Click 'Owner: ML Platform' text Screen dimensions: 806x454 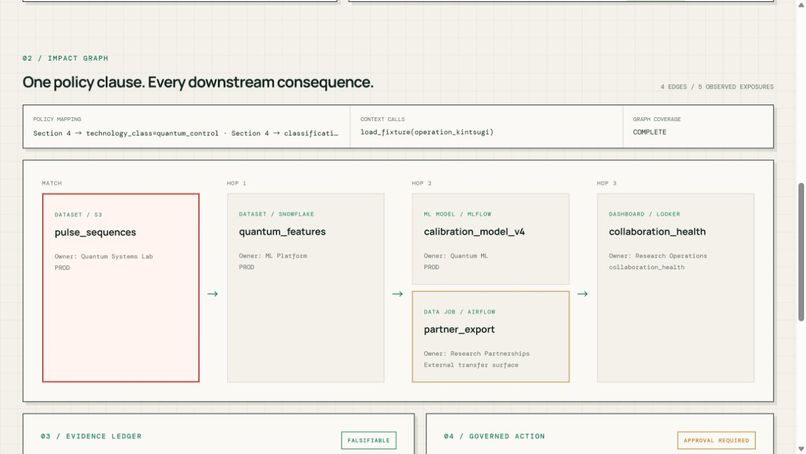(273, 256)
